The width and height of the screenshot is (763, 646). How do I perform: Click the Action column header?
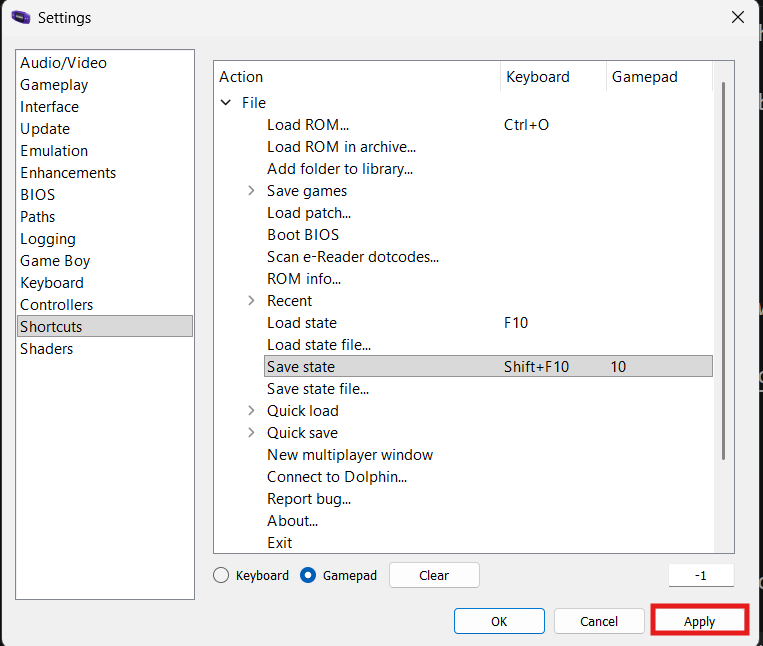[357, 77]
